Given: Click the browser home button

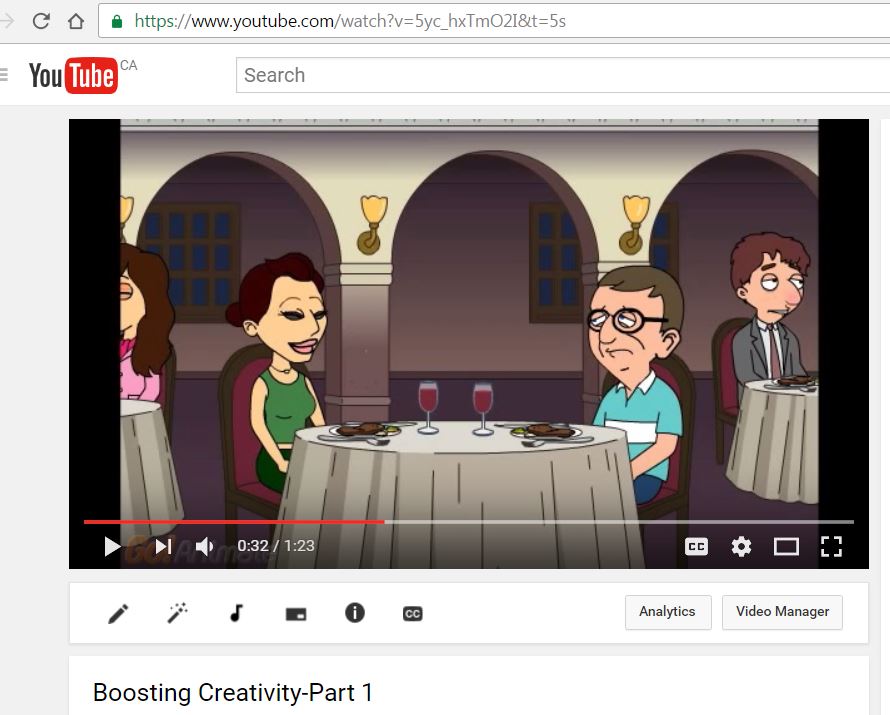Looking at the screenshot, I should coord(76,20).
